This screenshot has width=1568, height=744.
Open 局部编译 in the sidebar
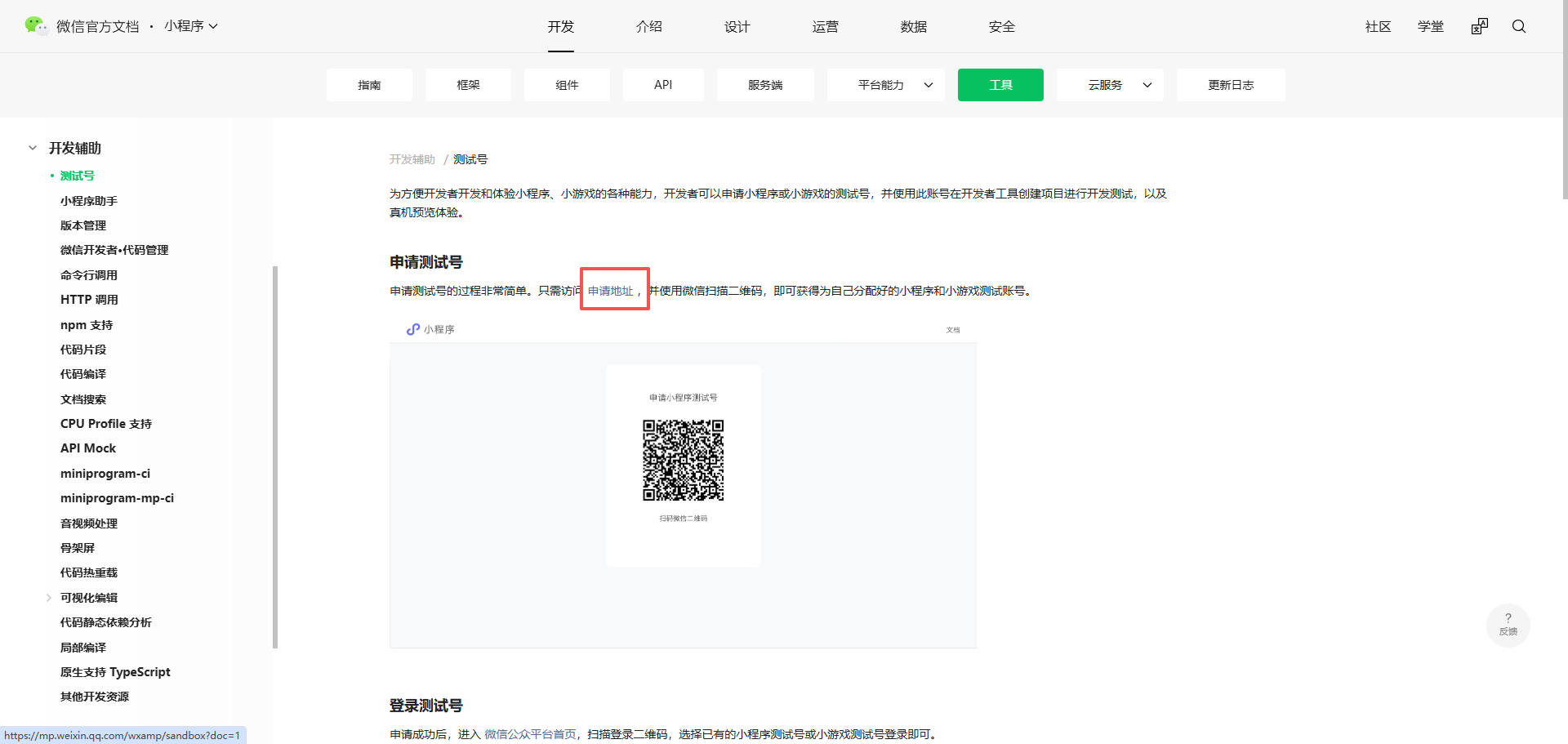(x=83, y=648)
